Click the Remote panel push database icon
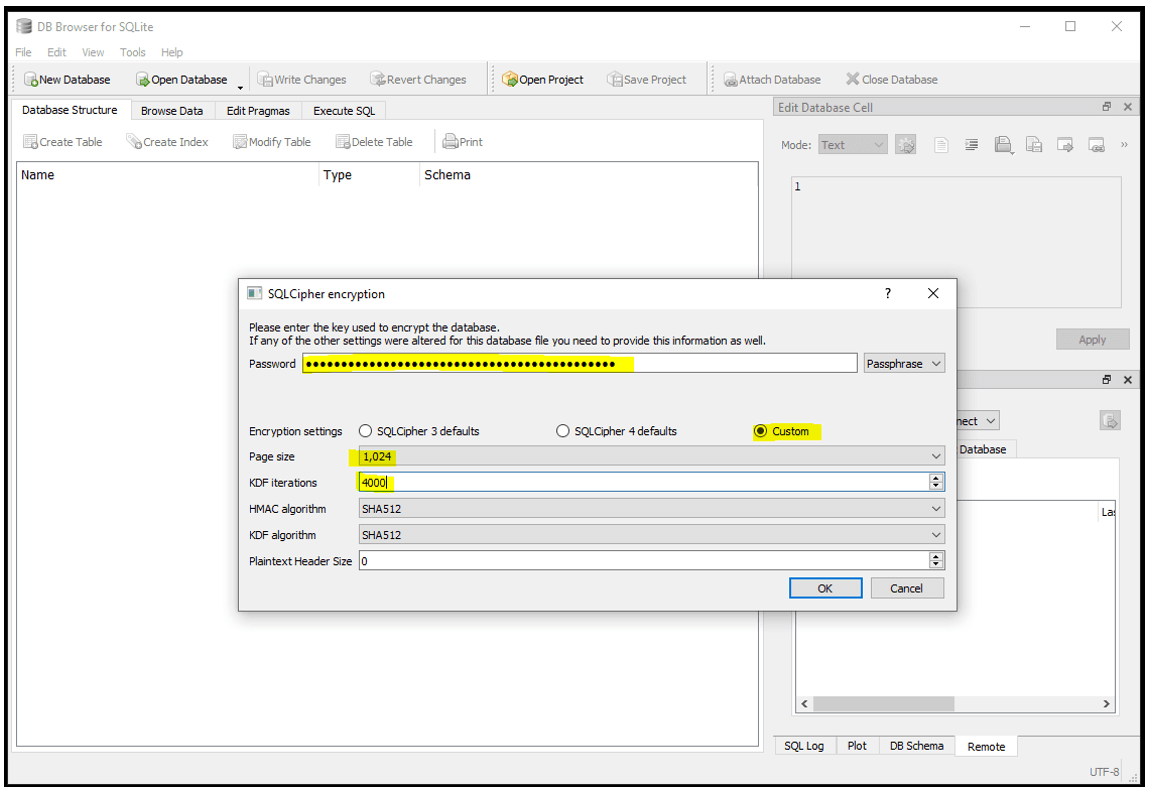The height and width of the screenshot is (797, 1155). tap(1110, 421)
